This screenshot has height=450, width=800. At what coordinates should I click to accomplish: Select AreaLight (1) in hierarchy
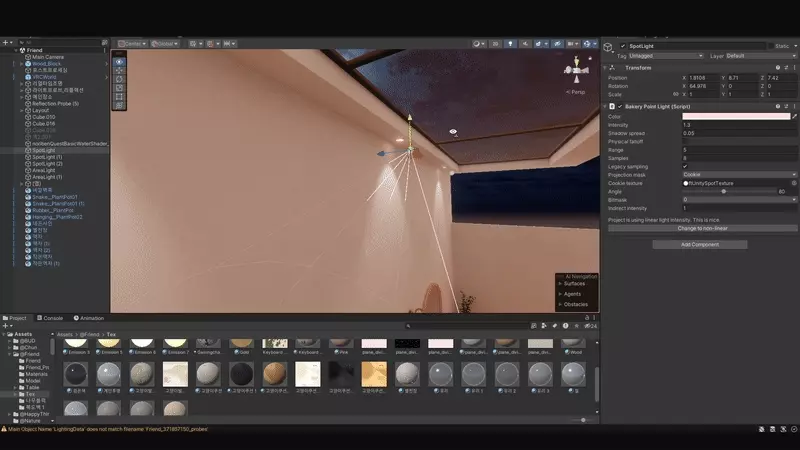(x=47, y=177)
